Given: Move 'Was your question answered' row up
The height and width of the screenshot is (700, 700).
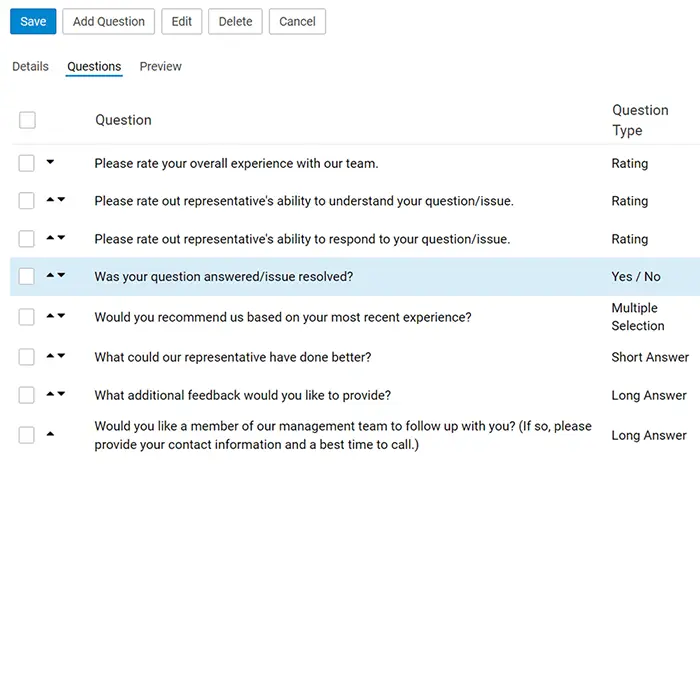Looking at the screenshot, I should pos(50,275).
